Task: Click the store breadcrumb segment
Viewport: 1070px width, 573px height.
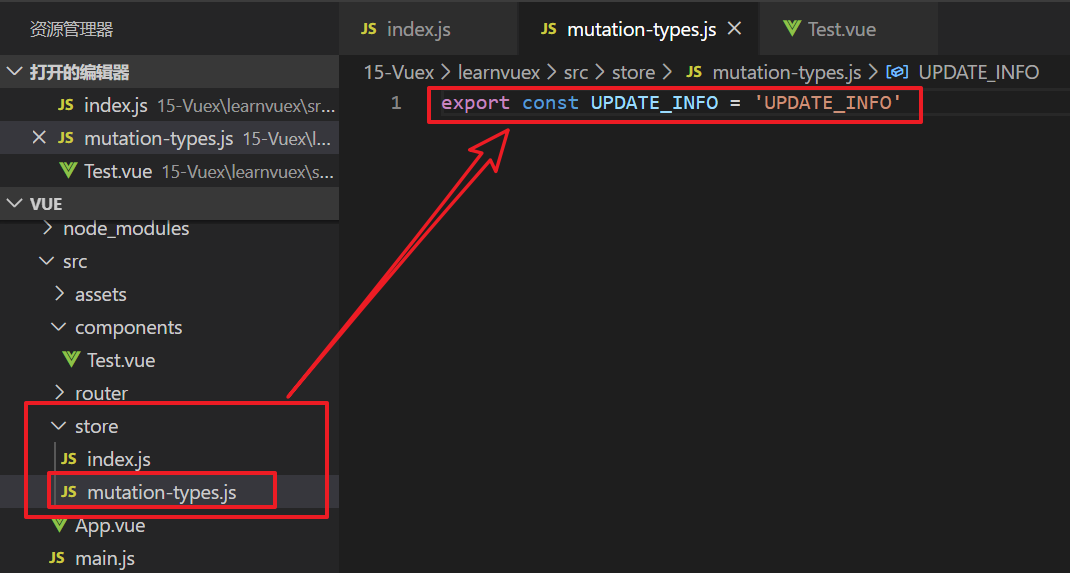Action: pyautogui.click(x=633, y=72)
